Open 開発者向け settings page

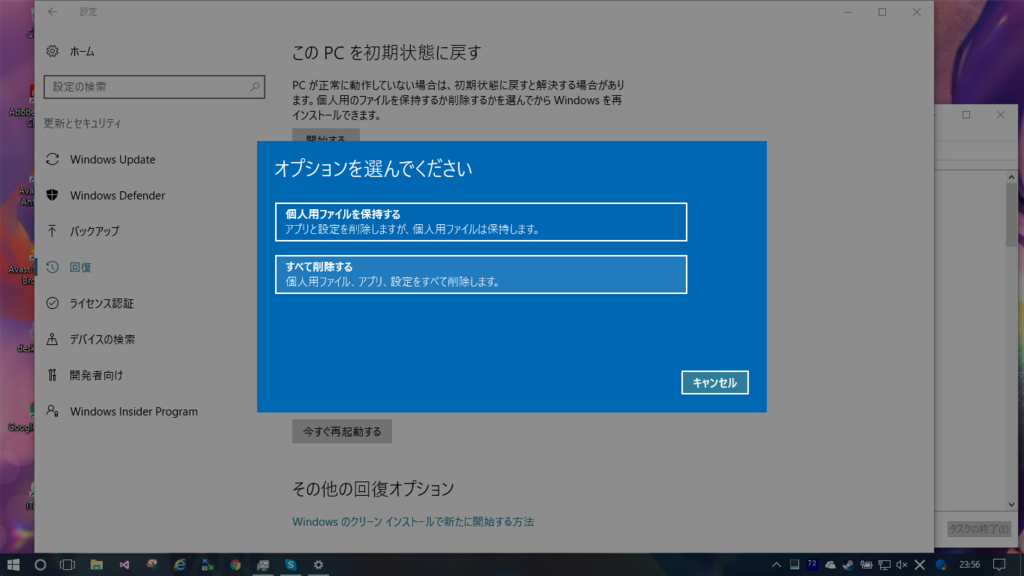point(96,375)
